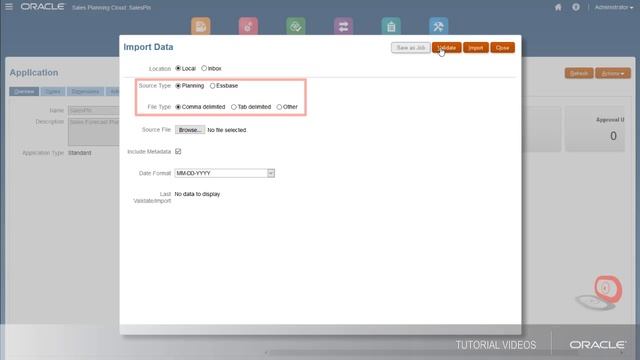The image size is (640, 360).
Task: Select Inbox location option
Action: 204,68
